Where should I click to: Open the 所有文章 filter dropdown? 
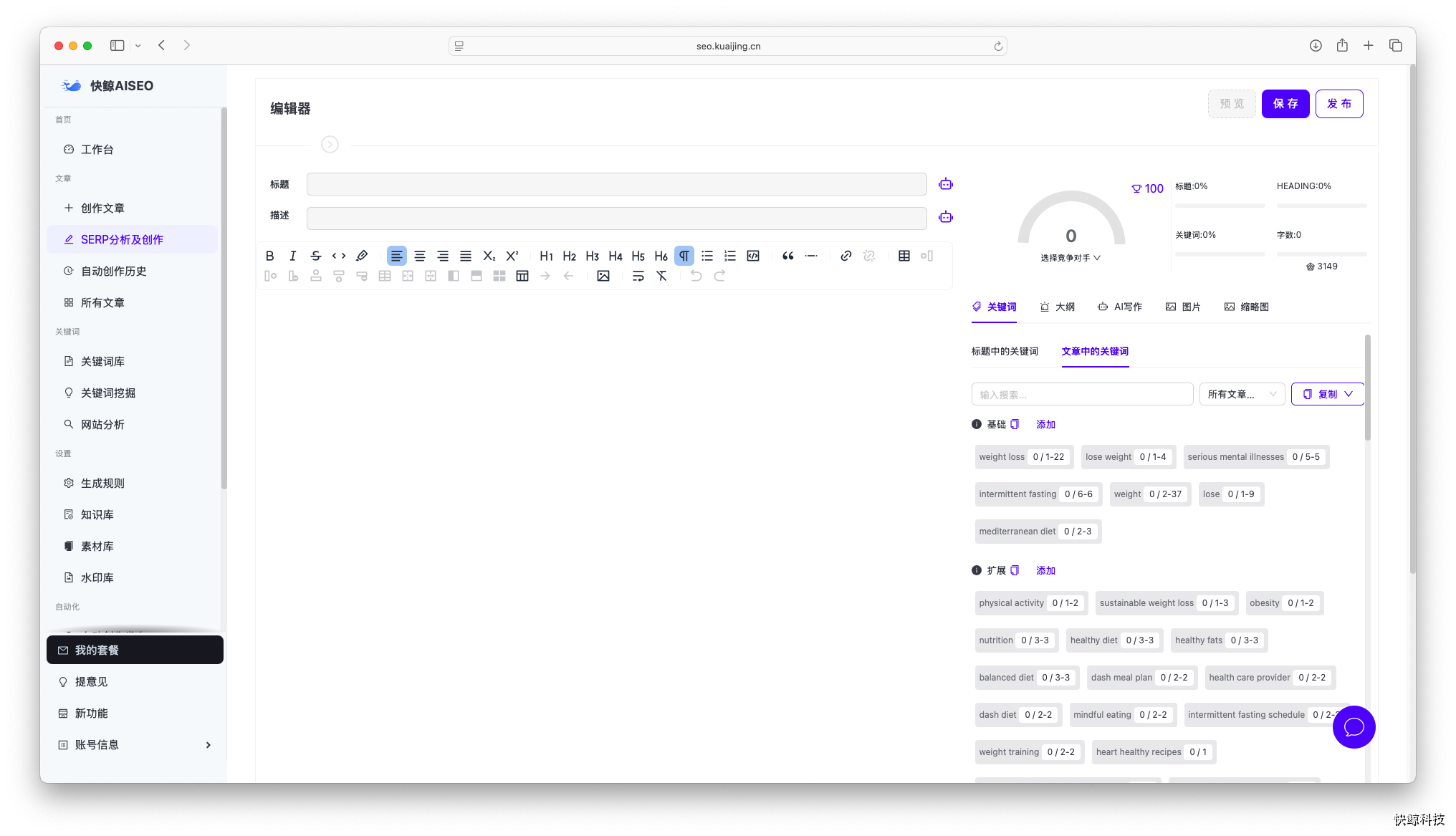click(1242, 394)
